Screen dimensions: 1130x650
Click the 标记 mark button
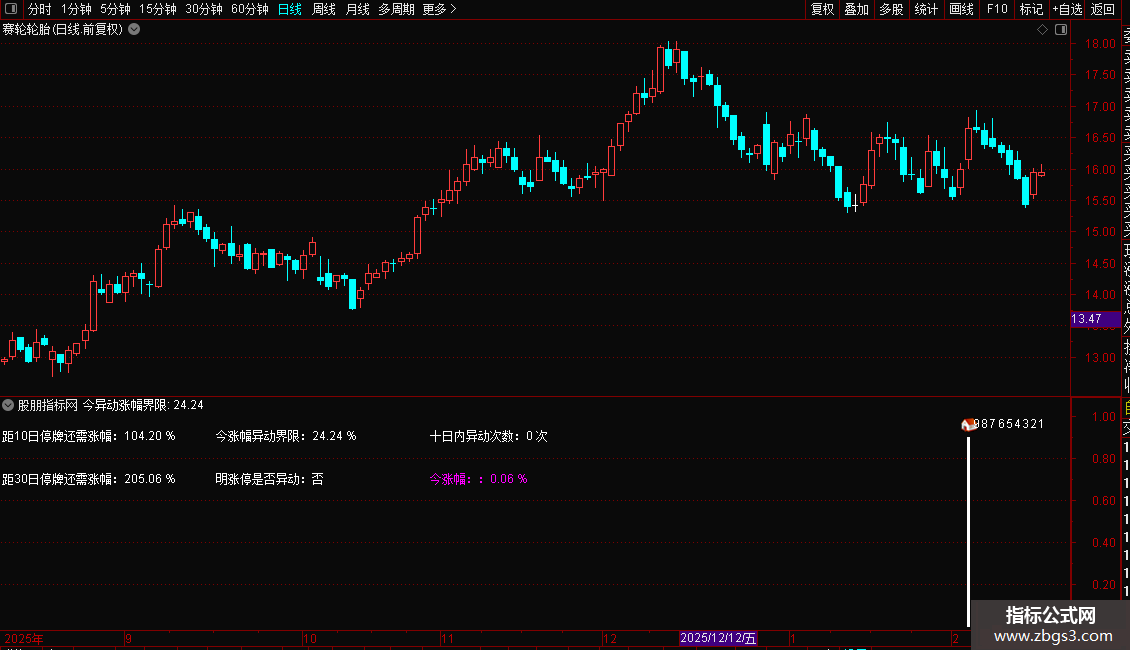point(1031,9)
